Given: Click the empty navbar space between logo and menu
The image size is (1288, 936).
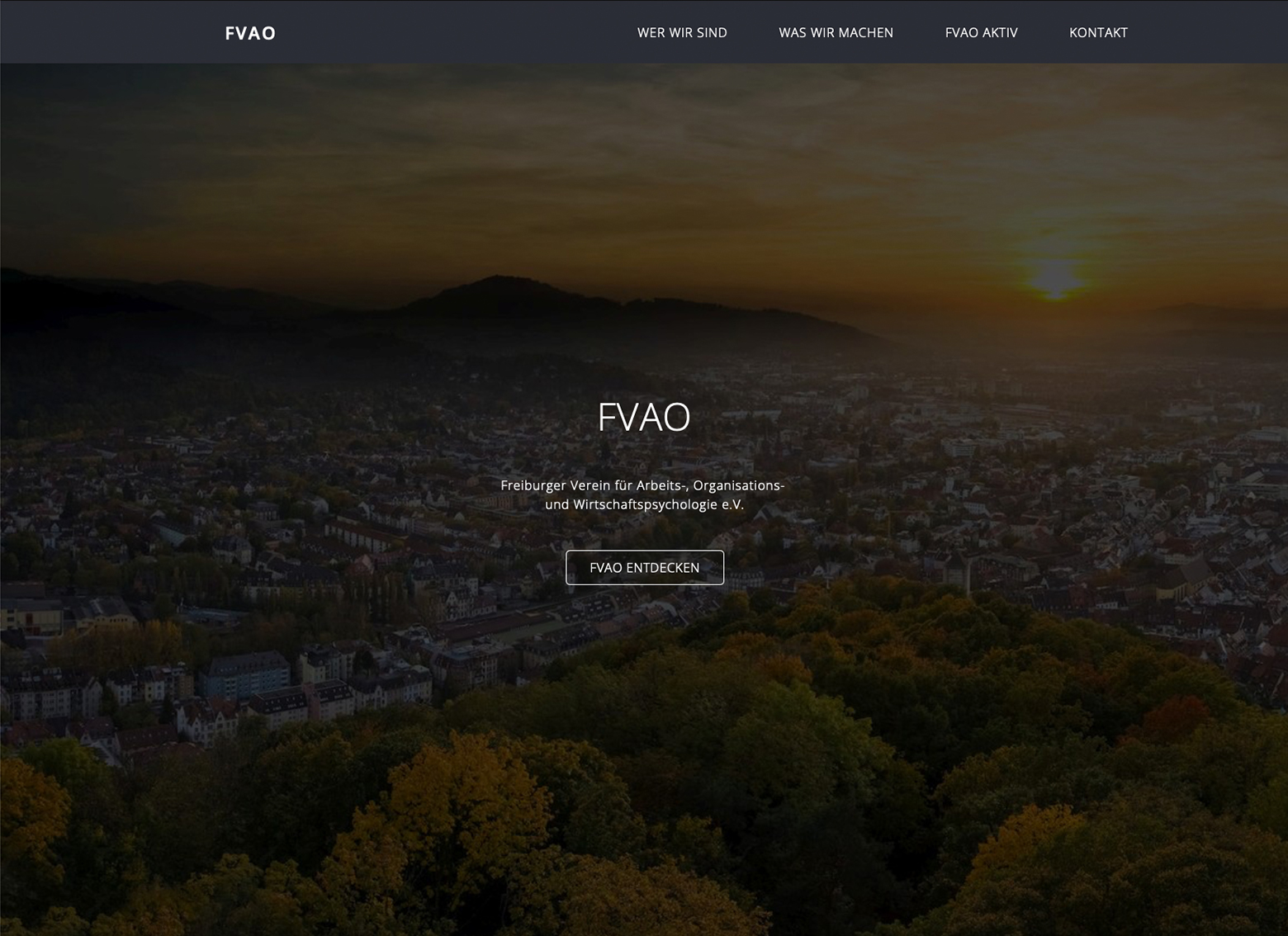Looking at the screenshot, I should pyautogui.click(x=454, y=33).
